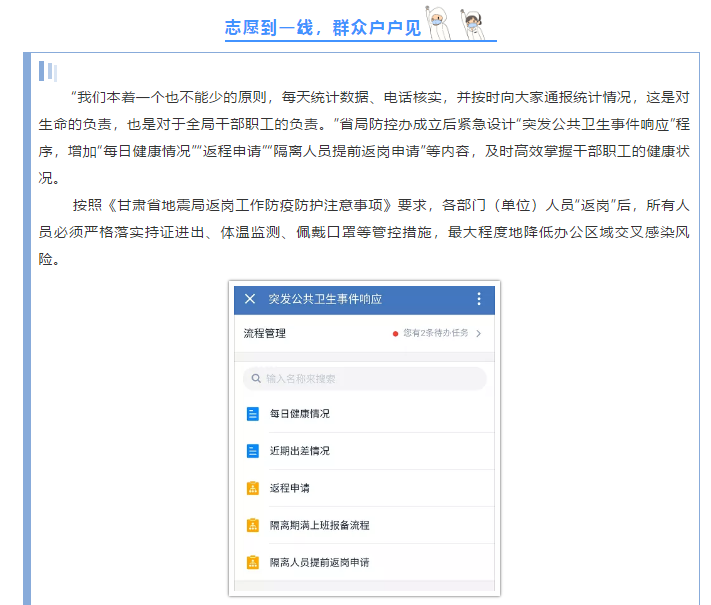711x605 pixels.
Task: Expand pending tasks chevron arrow
Action: (x=478, y=333)
